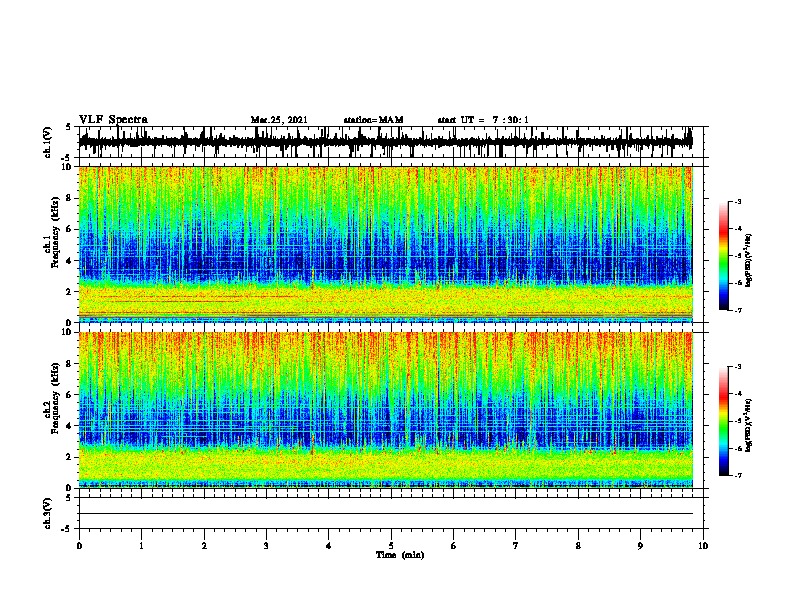Click the "-7" value on ch.2 color bar
The height and width of the screenshot is (612, 792).
[x=738, y=475]
